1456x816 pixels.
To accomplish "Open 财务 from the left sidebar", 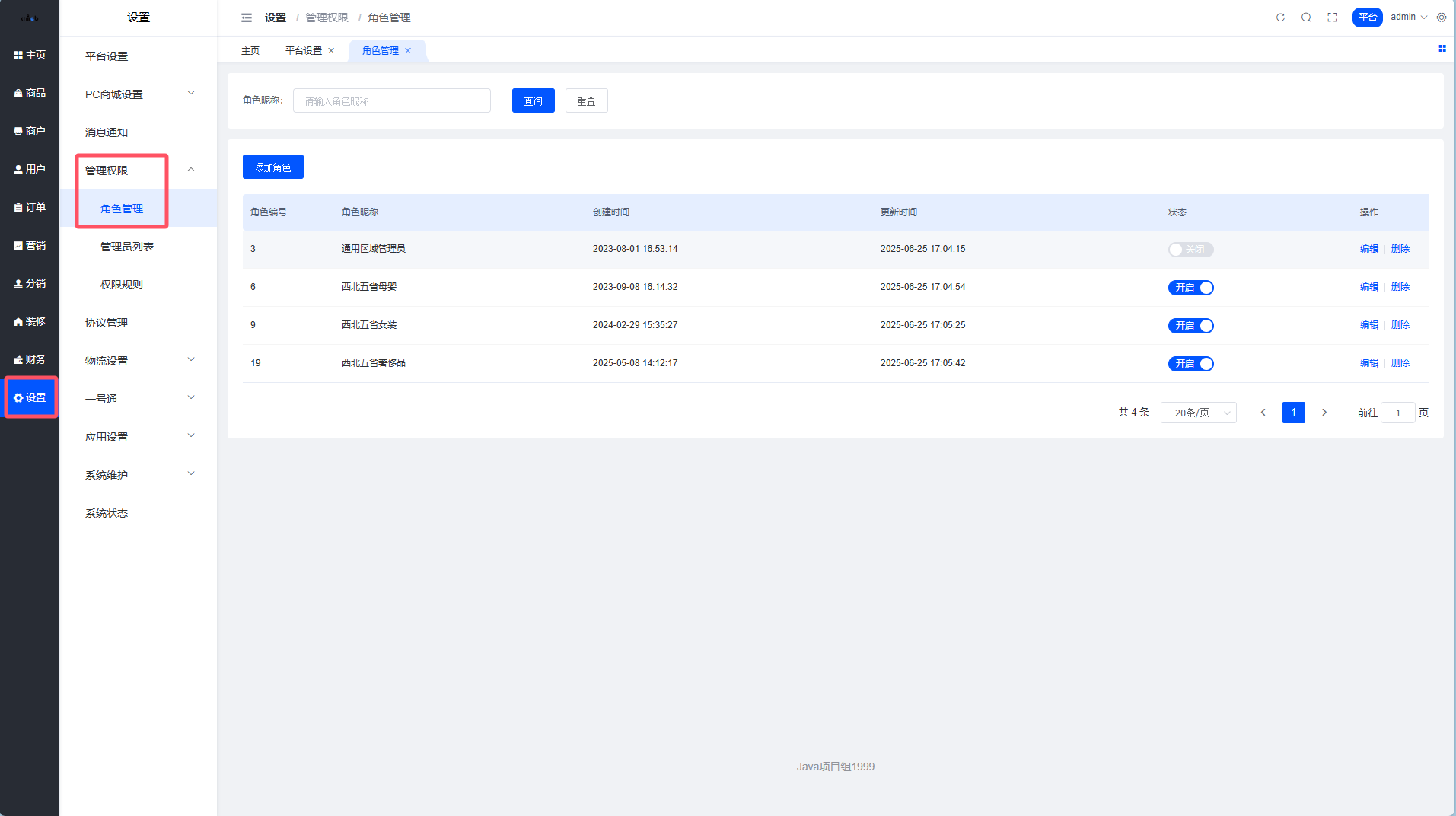I will [30, 359].
